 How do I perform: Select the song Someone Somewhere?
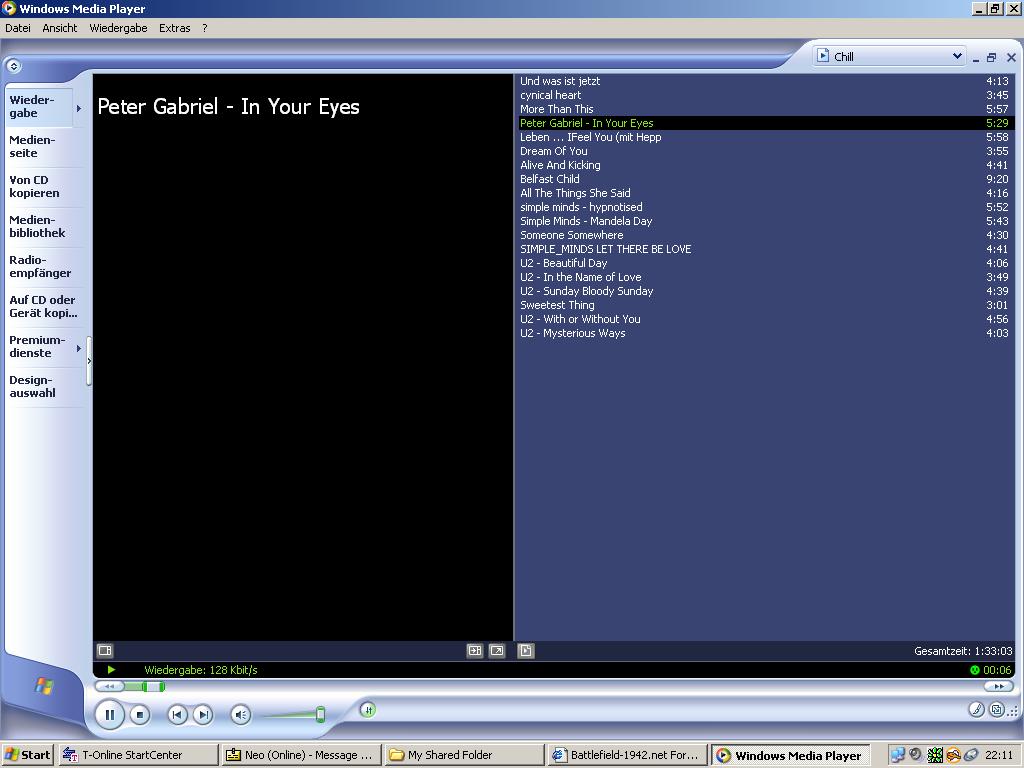pos(764,235)
